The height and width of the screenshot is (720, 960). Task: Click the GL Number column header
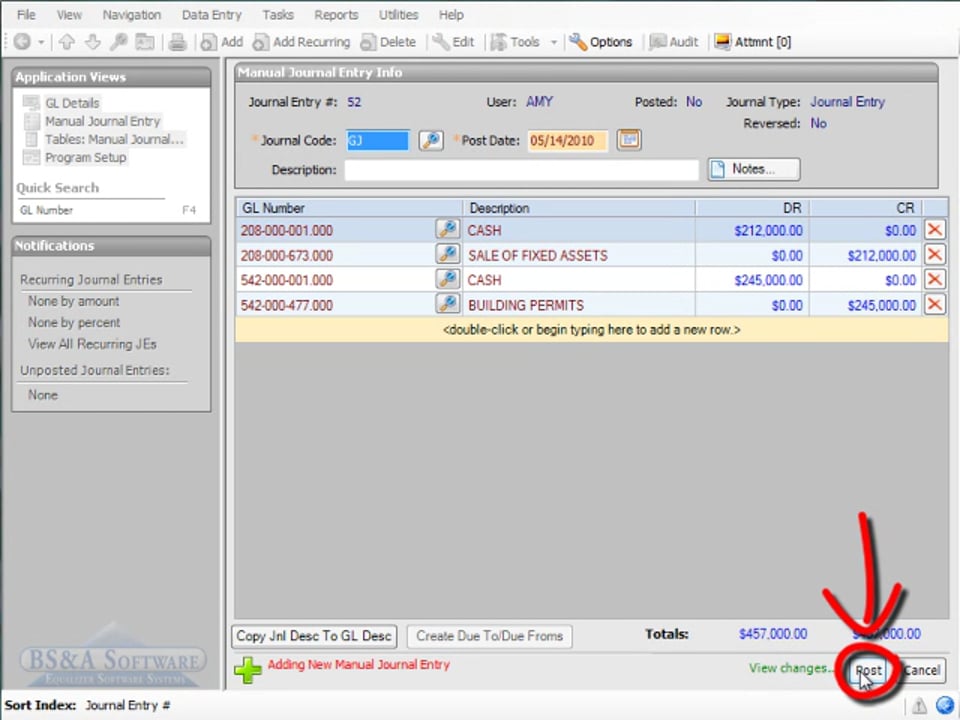point(350,208)
